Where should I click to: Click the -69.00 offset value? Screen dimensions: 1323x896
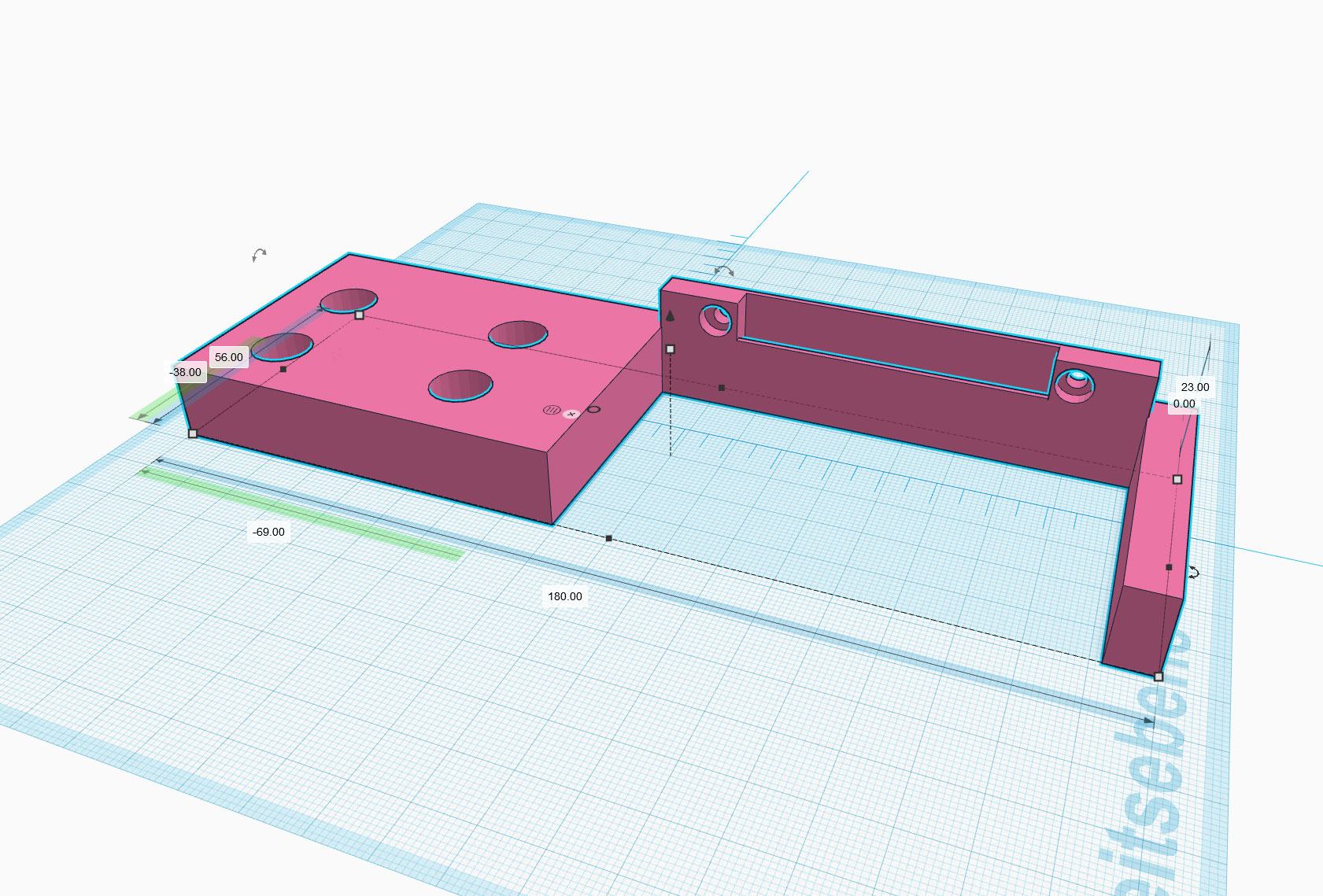point(268,532)
